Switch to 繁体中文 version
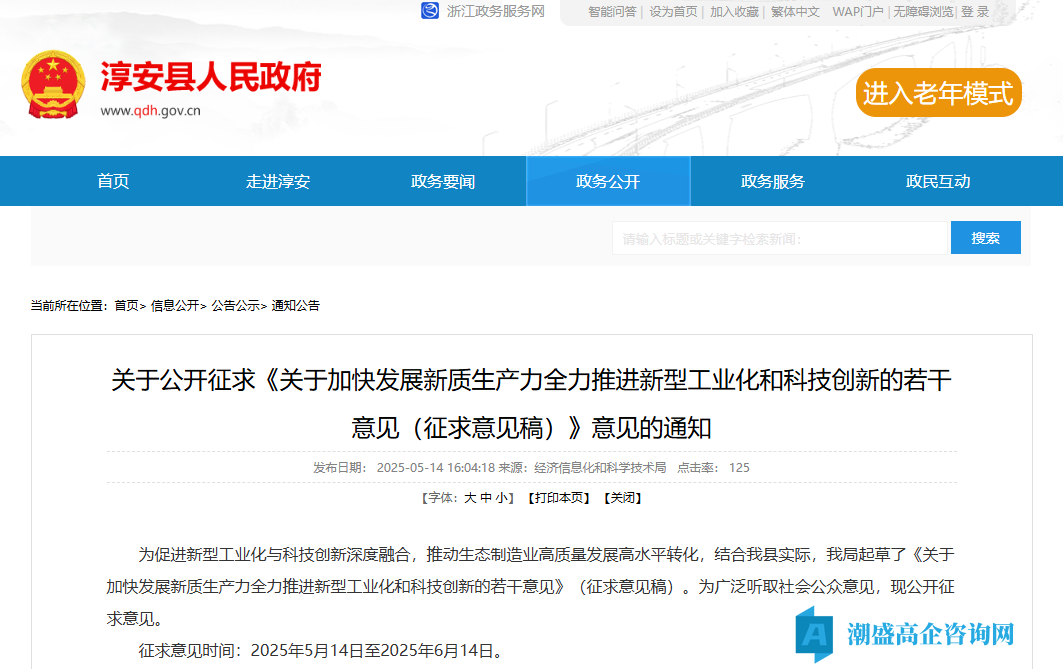This screenshot has height=669, width=1063. click(795, 11)
